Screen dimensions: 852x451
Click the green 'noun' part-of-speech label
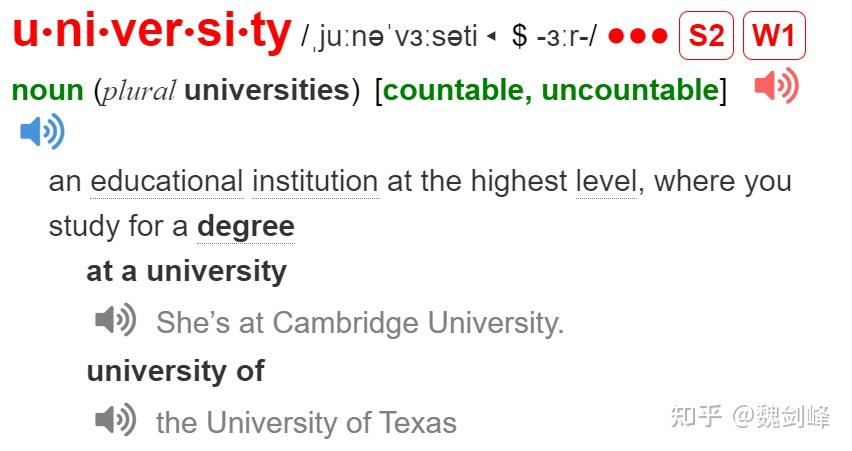[x=48, y=91]
